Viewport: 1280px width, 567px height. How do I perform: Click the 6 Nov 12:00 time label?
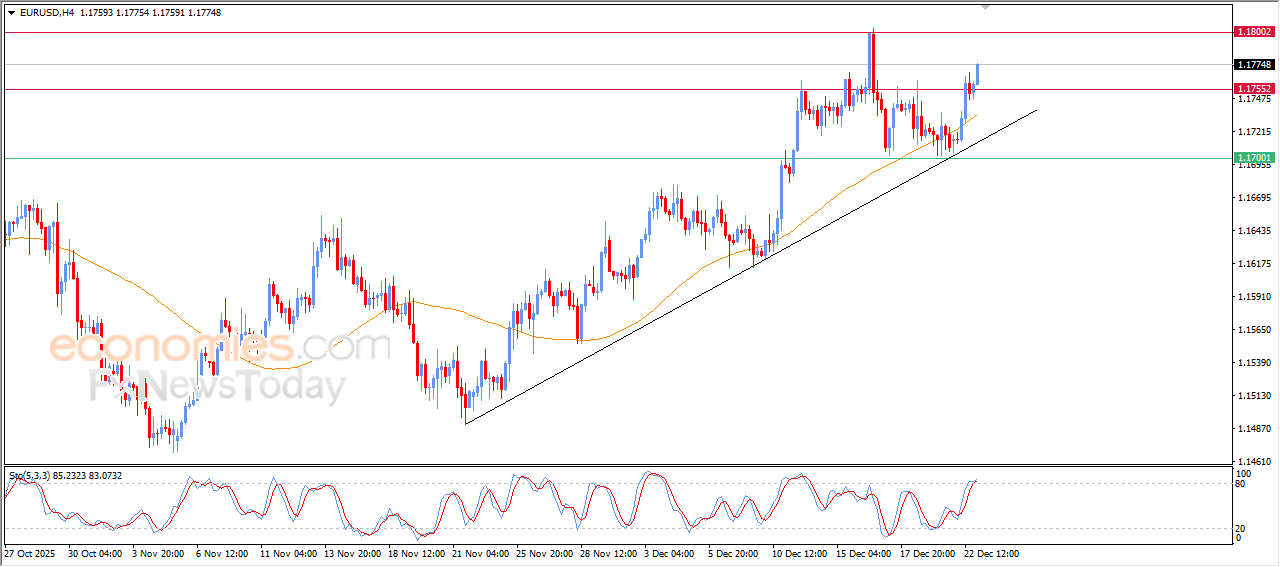(x=222, y=552)
